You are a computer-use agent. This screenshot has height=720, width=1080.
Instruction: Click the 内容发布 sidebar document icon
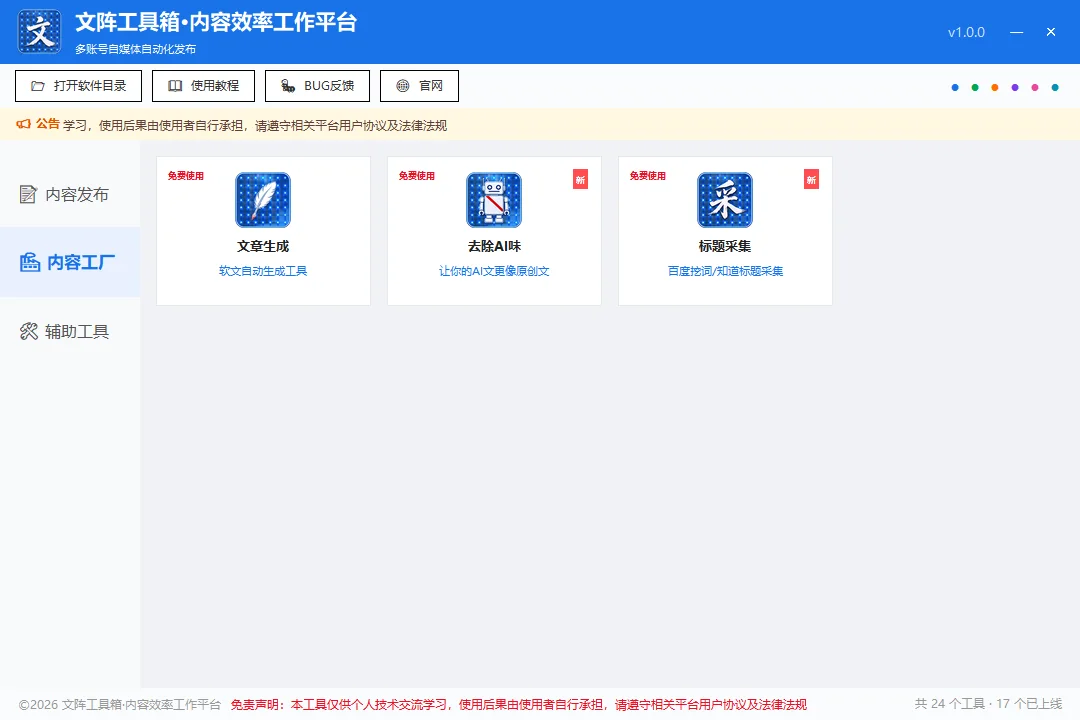28,194
